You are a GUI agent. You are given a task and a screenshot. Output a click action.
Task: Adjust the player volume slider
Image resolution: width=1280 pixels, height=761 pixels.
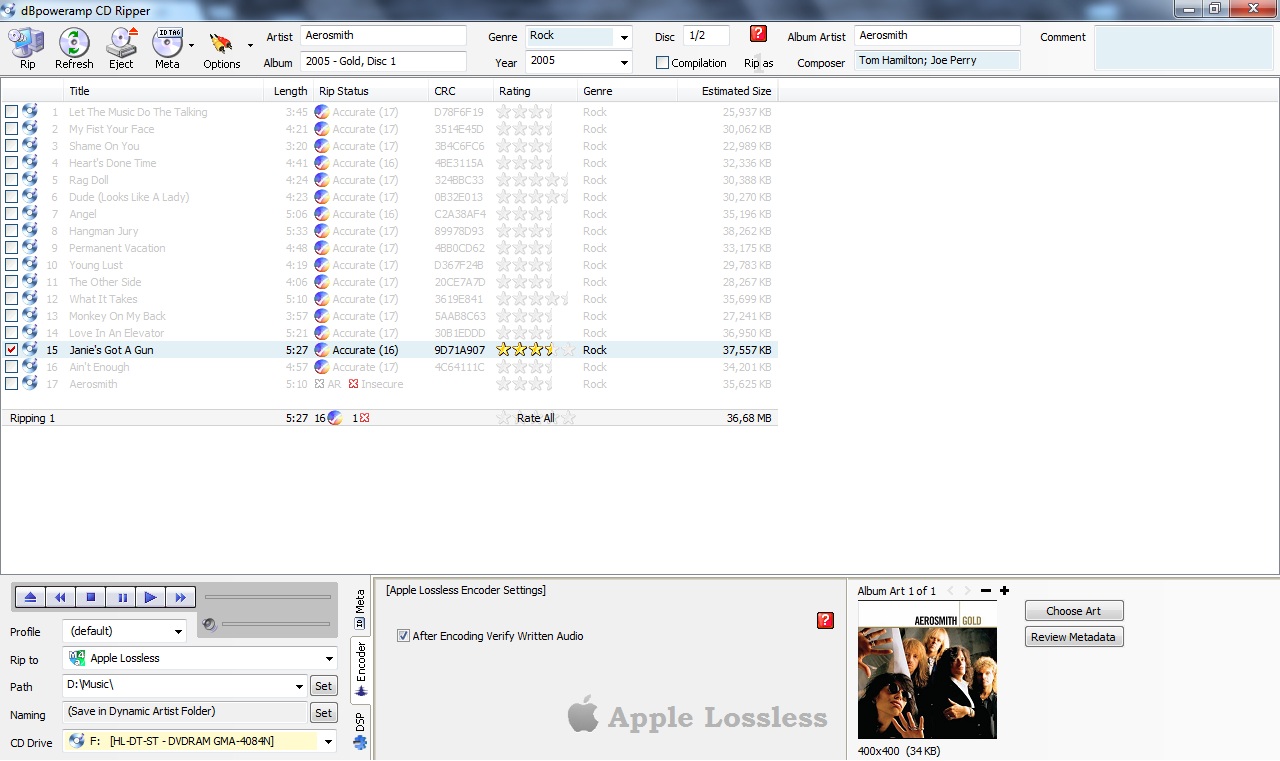tap(275, 624)
